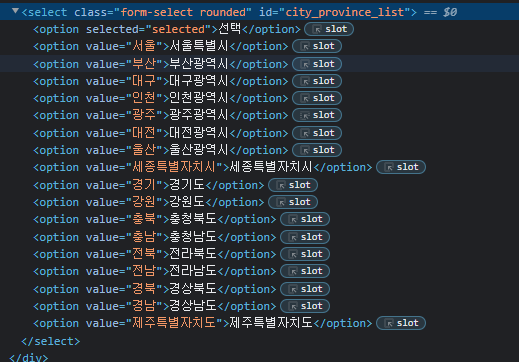519x362 pixels.
Task: Reveal slot for 서울특별시 option
Action: 317,46
